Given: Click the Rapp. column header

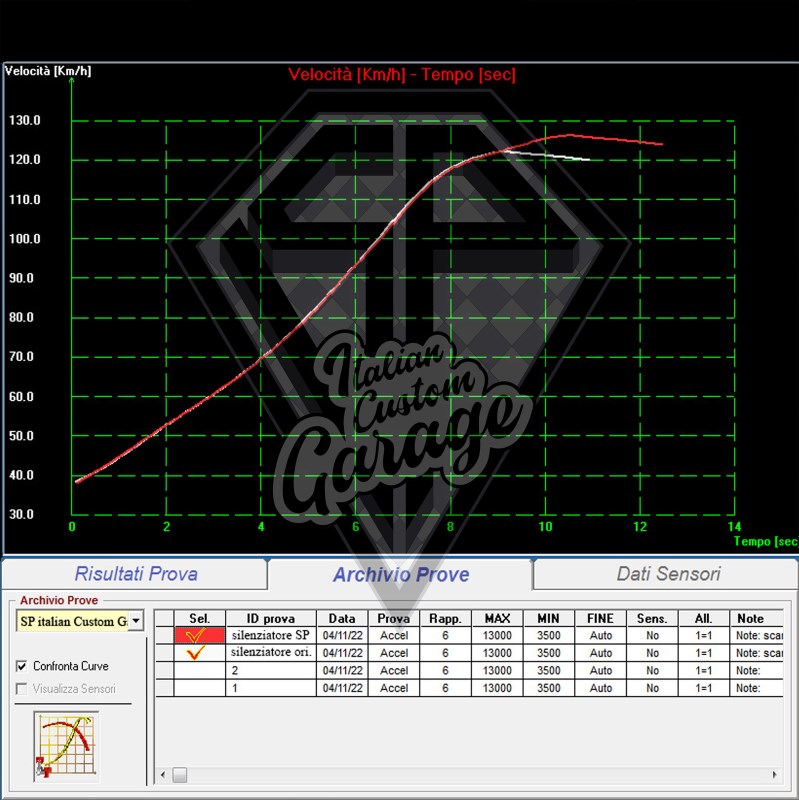Looking at the screenshot, I should [x=445, y=618].
